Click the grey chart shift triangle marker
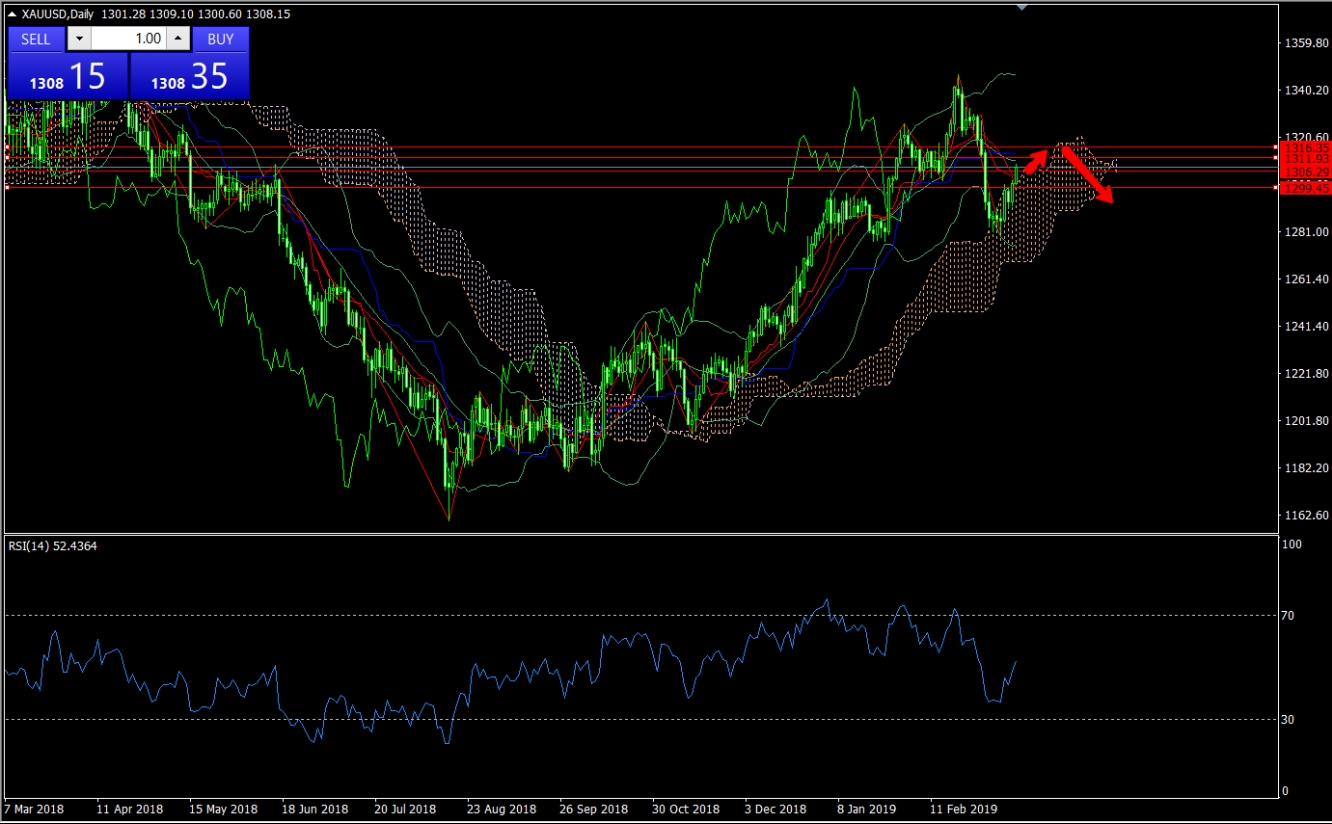The image size is (1332, 824). (x=1021, y=7)
